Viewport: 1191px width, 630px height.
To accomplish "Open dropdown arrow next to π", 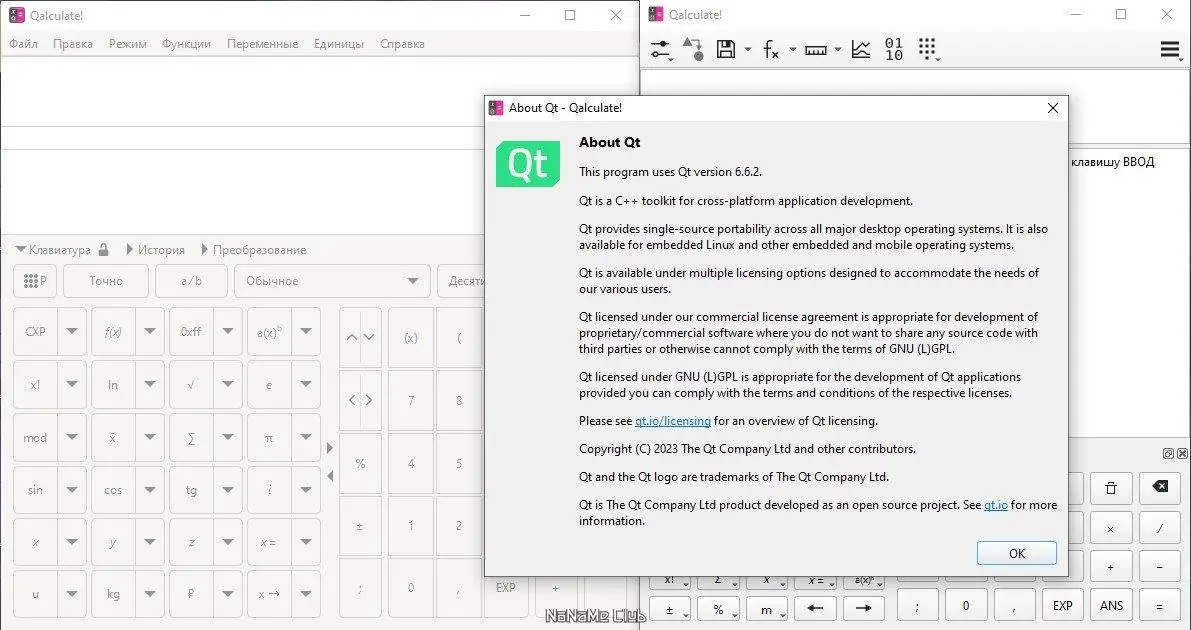I will pyautogui.click(x=305, y=438).
